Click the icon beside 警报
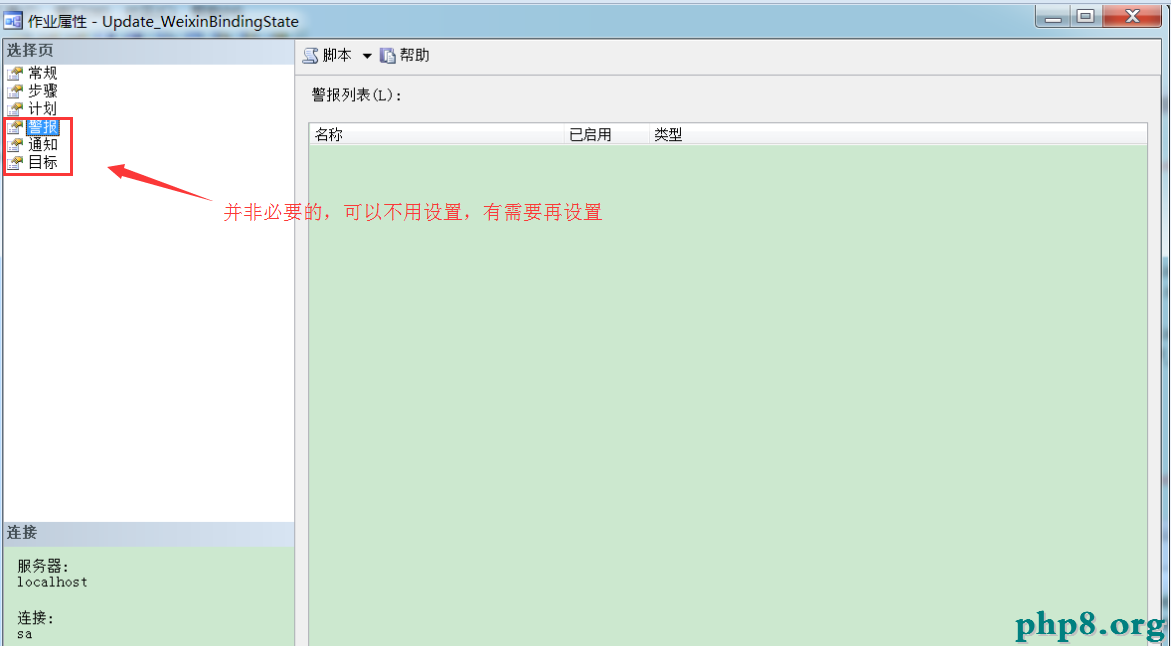Image resolution: width=1171 pixels, height=646 pixels. tap(15, 127)
